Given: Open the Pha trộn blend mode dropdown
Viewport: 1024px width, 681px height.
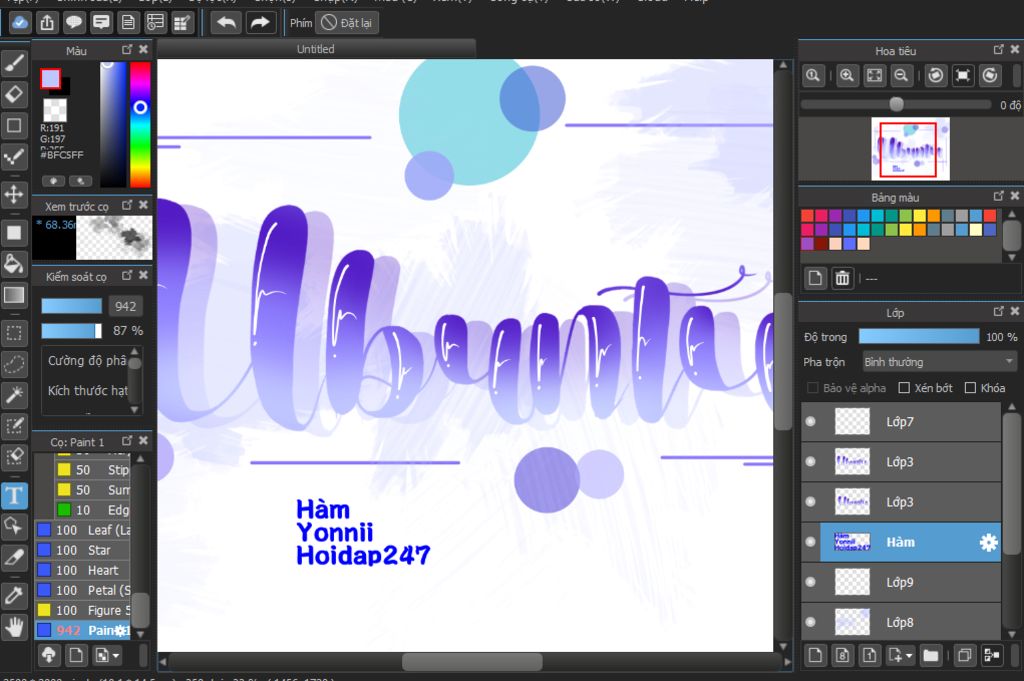Looking at the screenshot, I should click(938, 362).
